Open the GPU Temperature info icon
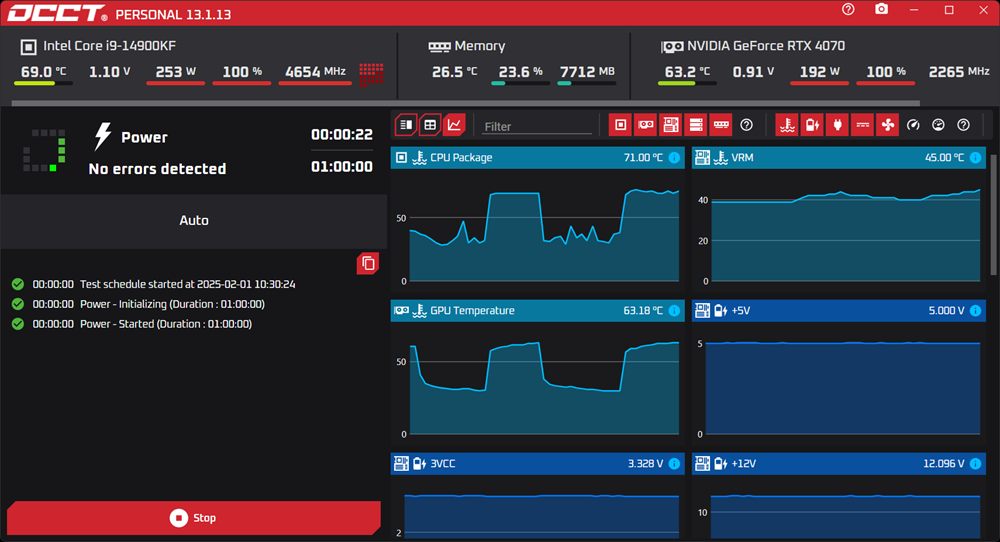 674,311
